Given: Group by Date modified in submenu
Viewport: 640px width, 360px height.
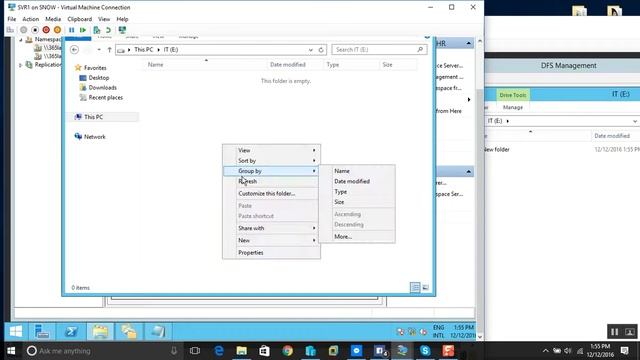Looking at the screenshot, I should 357,181.
